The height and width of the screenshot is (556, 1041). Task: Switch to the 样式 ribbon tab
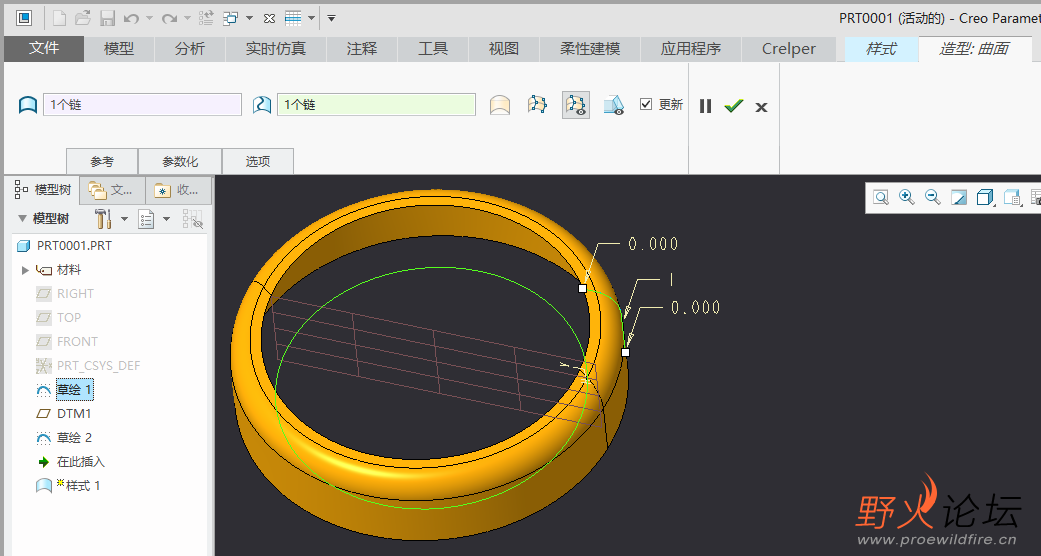(x=881, y=48)
